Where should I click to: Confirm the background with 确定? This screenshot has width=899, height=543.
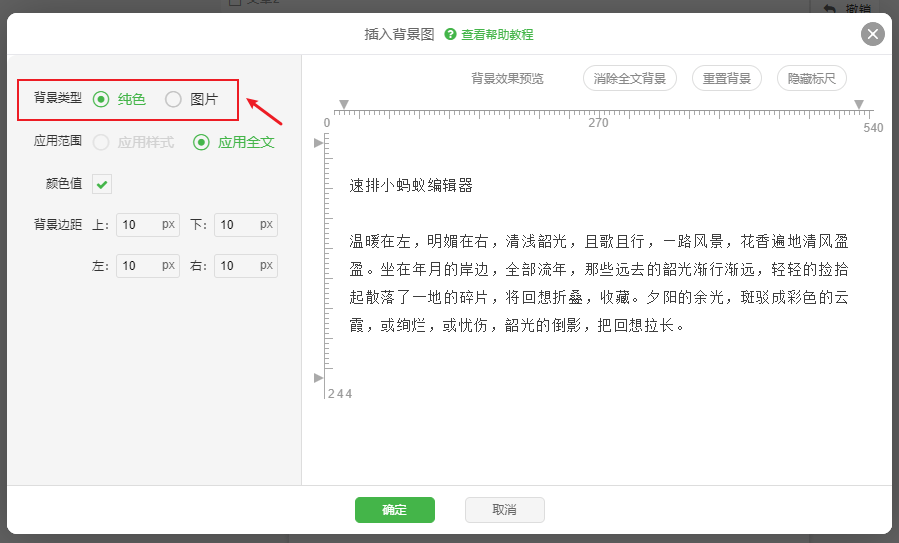(x=394, y=510)
